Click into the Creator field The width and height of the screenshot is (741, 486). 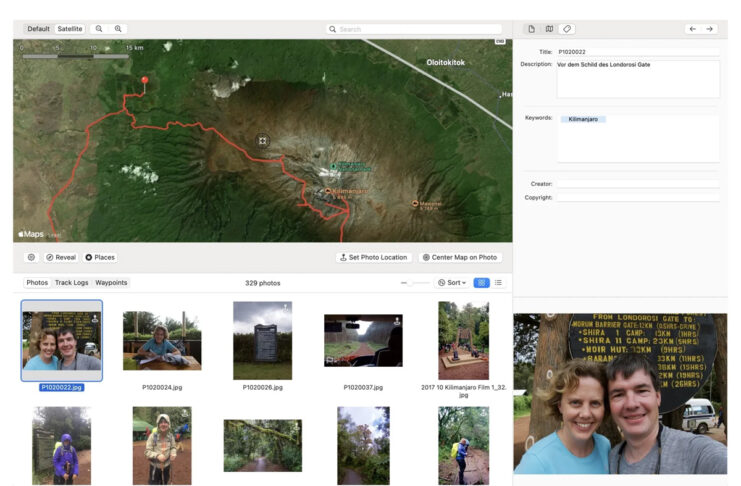[x=638, y=184]
